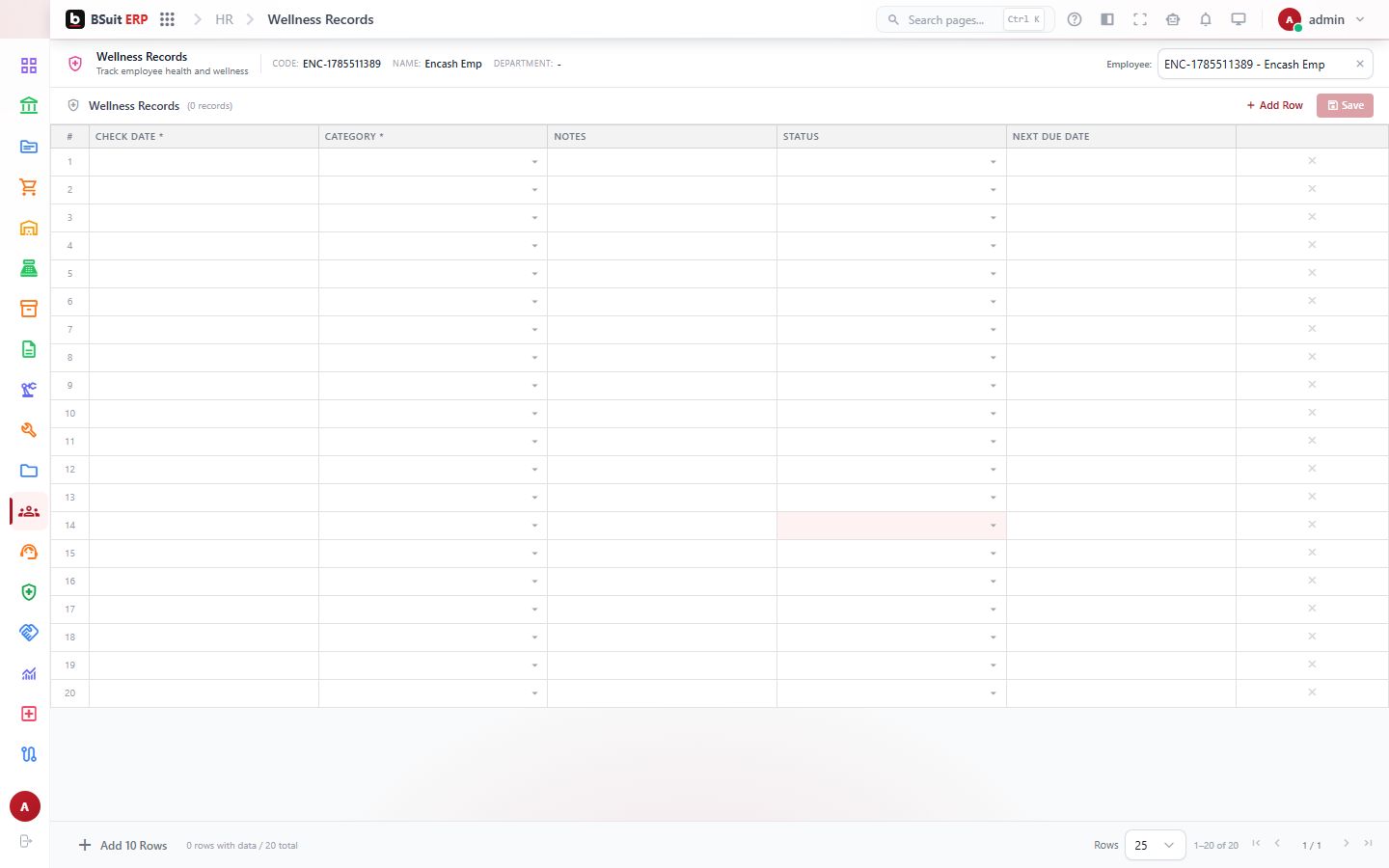This screenshot has width=1389, height=868.
Task: Click Notes cell in row 3
Action: click(x=662, y=218)
